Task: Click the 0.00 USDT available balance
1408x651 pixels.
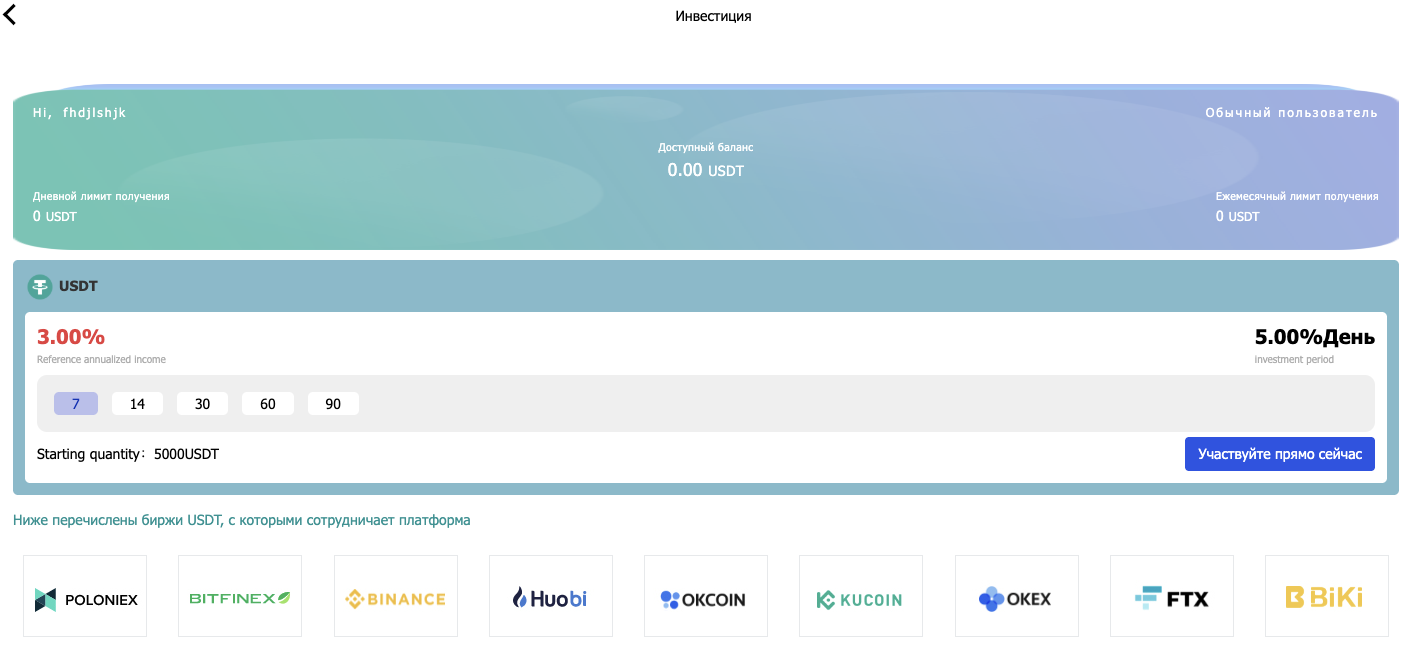Action: 705,170
